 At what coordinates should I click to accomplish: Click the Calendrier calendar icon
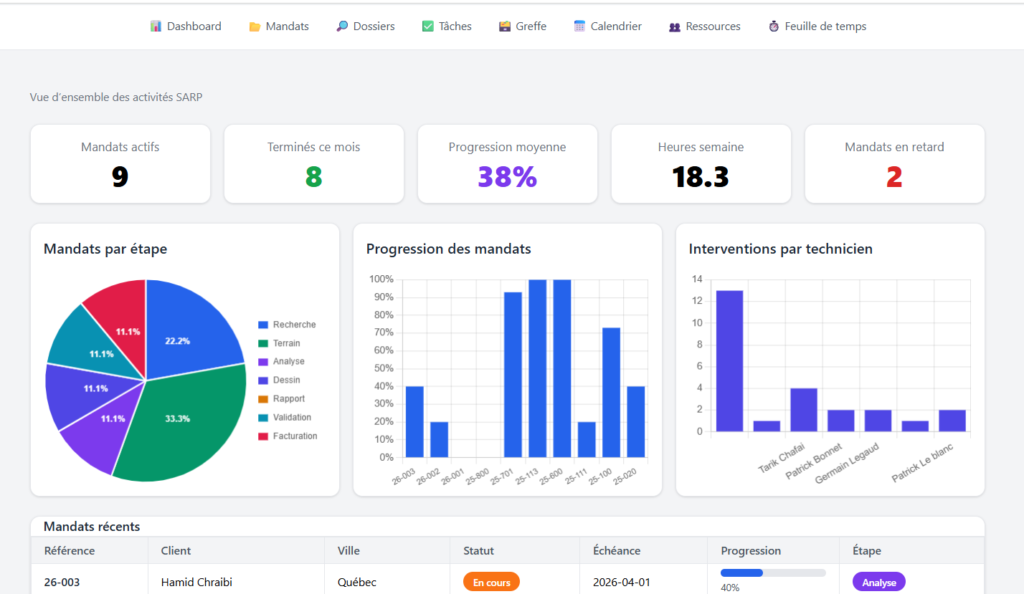point(580,26)
